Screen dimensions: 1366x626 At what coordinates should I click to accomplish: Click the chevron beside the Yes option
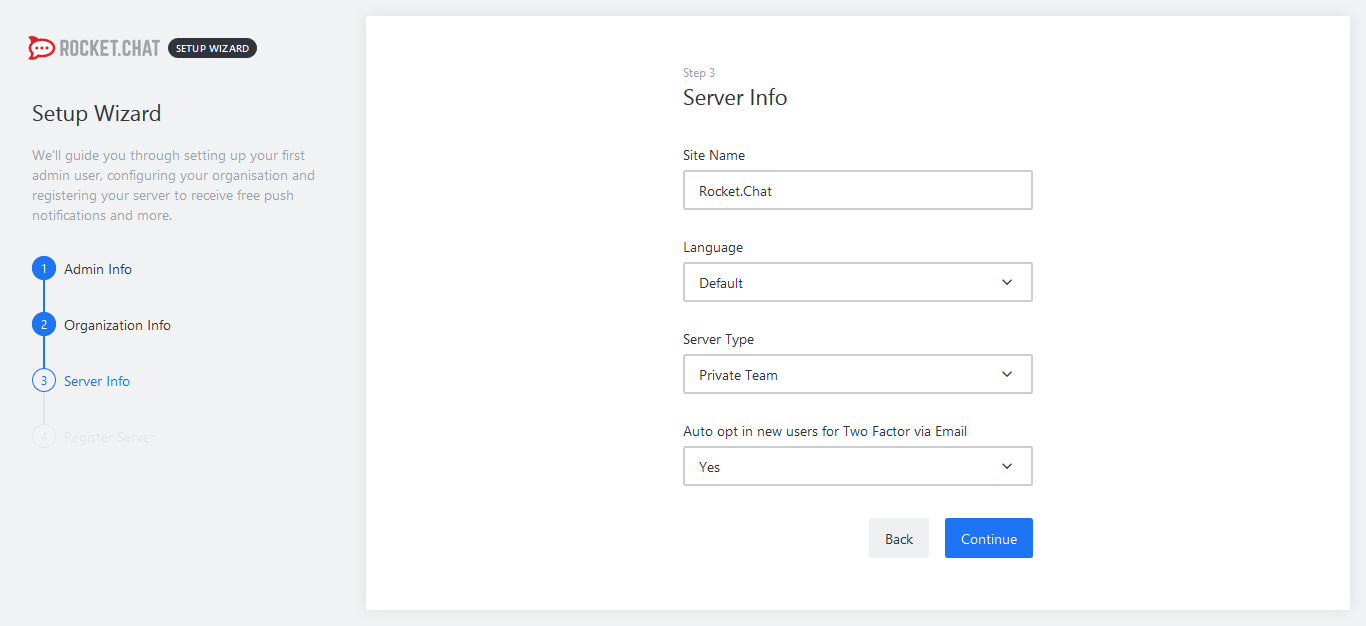coord(1007,466)
